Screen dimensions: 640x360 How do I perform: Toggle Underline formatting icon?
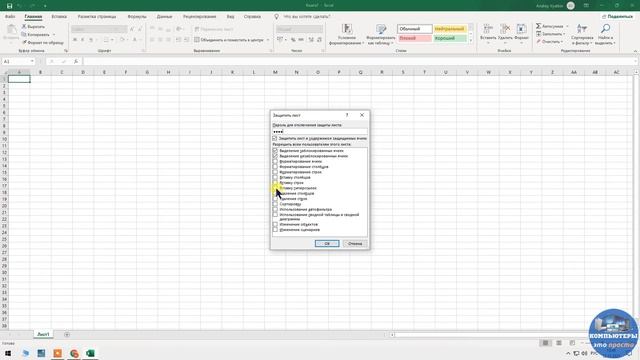(91, 40)
